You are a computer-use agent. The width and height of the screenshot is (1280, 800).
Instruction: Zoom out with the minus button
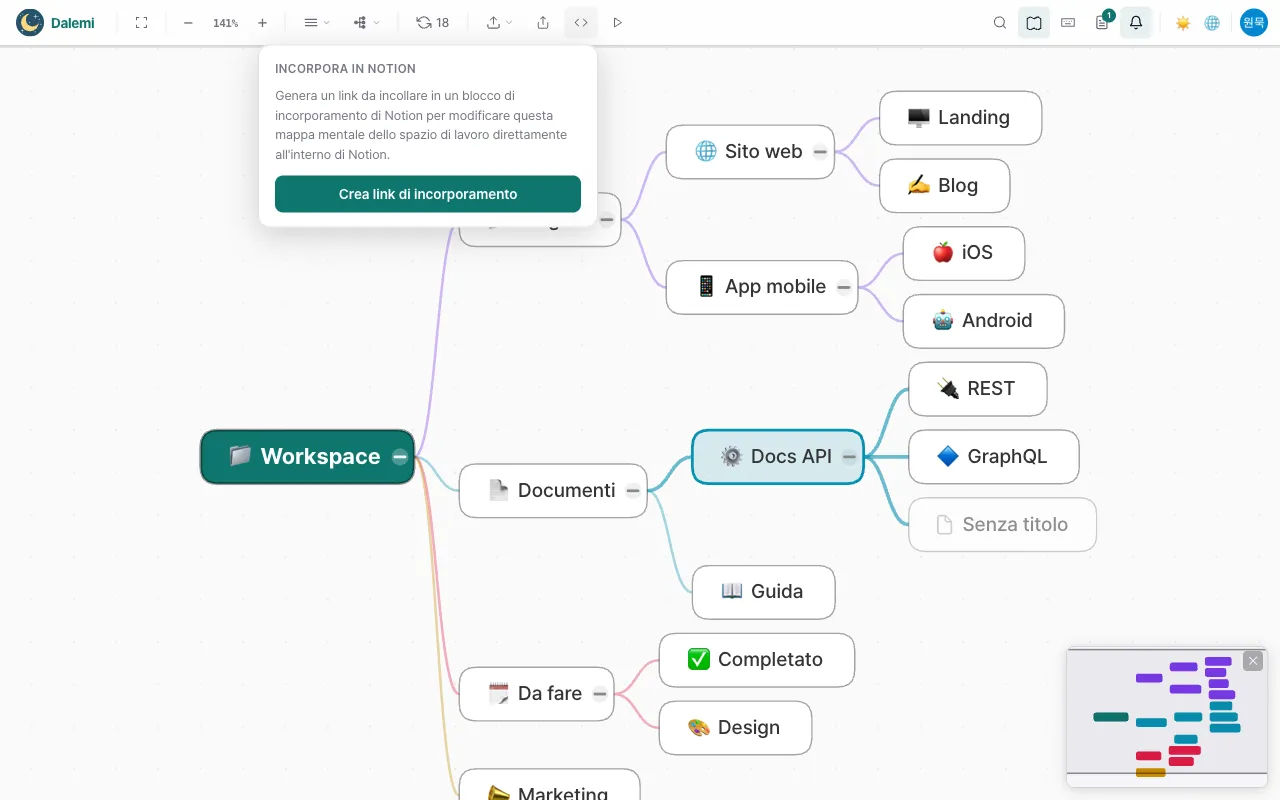coord(188,22)
